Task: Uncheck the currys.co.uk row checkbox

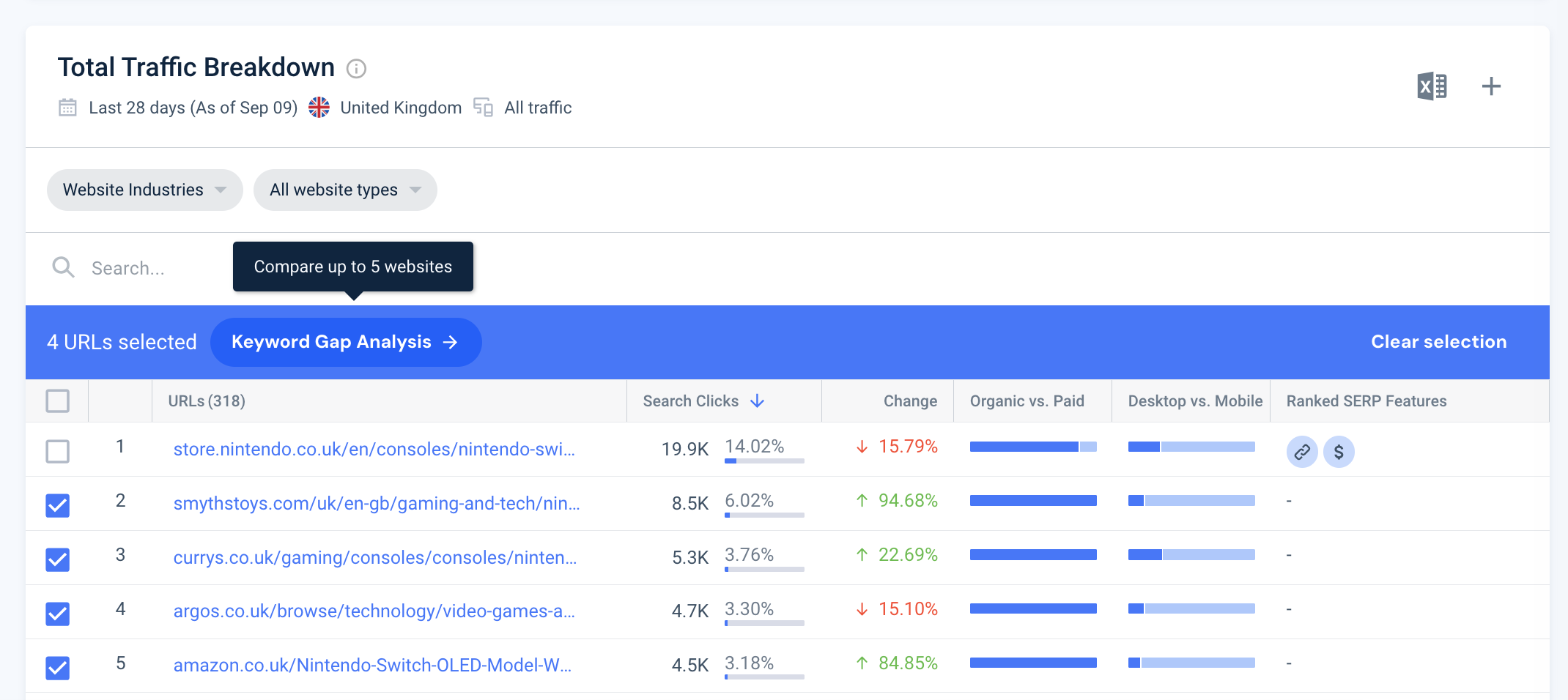Action: click(58, 559)
